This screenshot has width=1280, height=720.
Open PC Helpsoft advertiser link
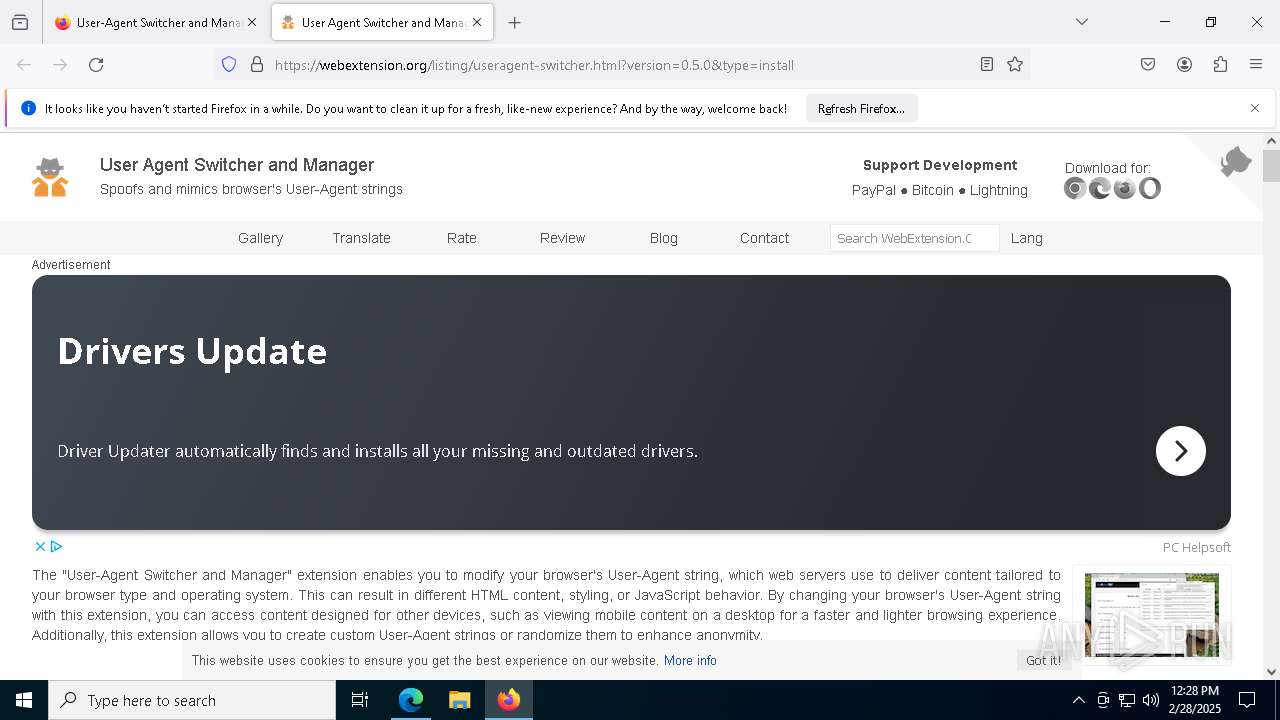pos(1196,547)
